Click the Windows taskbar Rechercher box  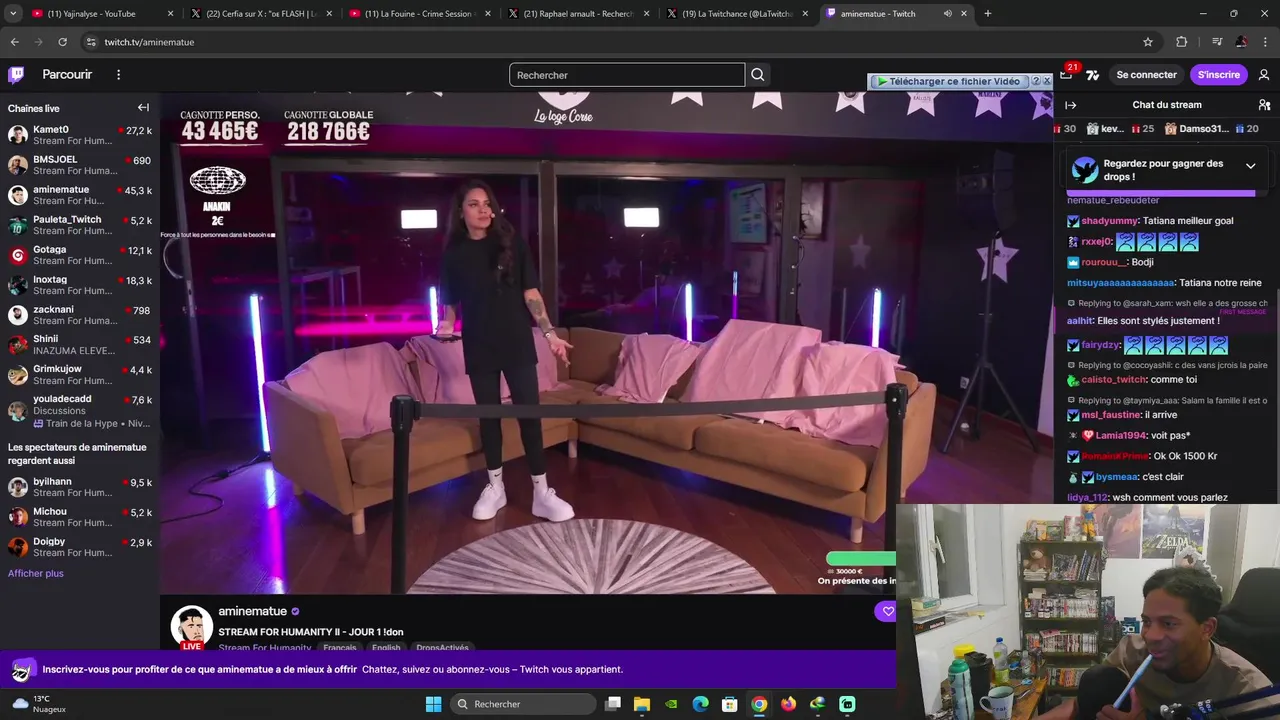point(522,704)
